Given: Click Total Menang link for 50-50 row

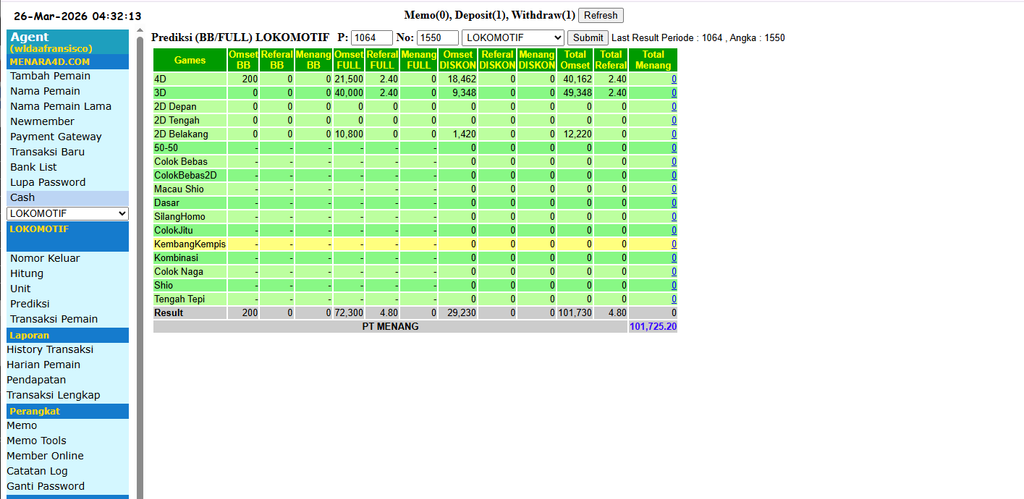Looking at the screenshot, I should [x=674, y=148].
